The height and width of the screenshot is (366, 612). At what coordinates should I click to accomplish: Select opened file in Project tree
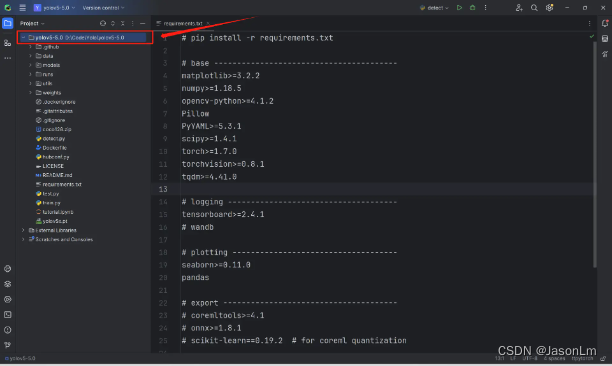click(x=103, y=23)
